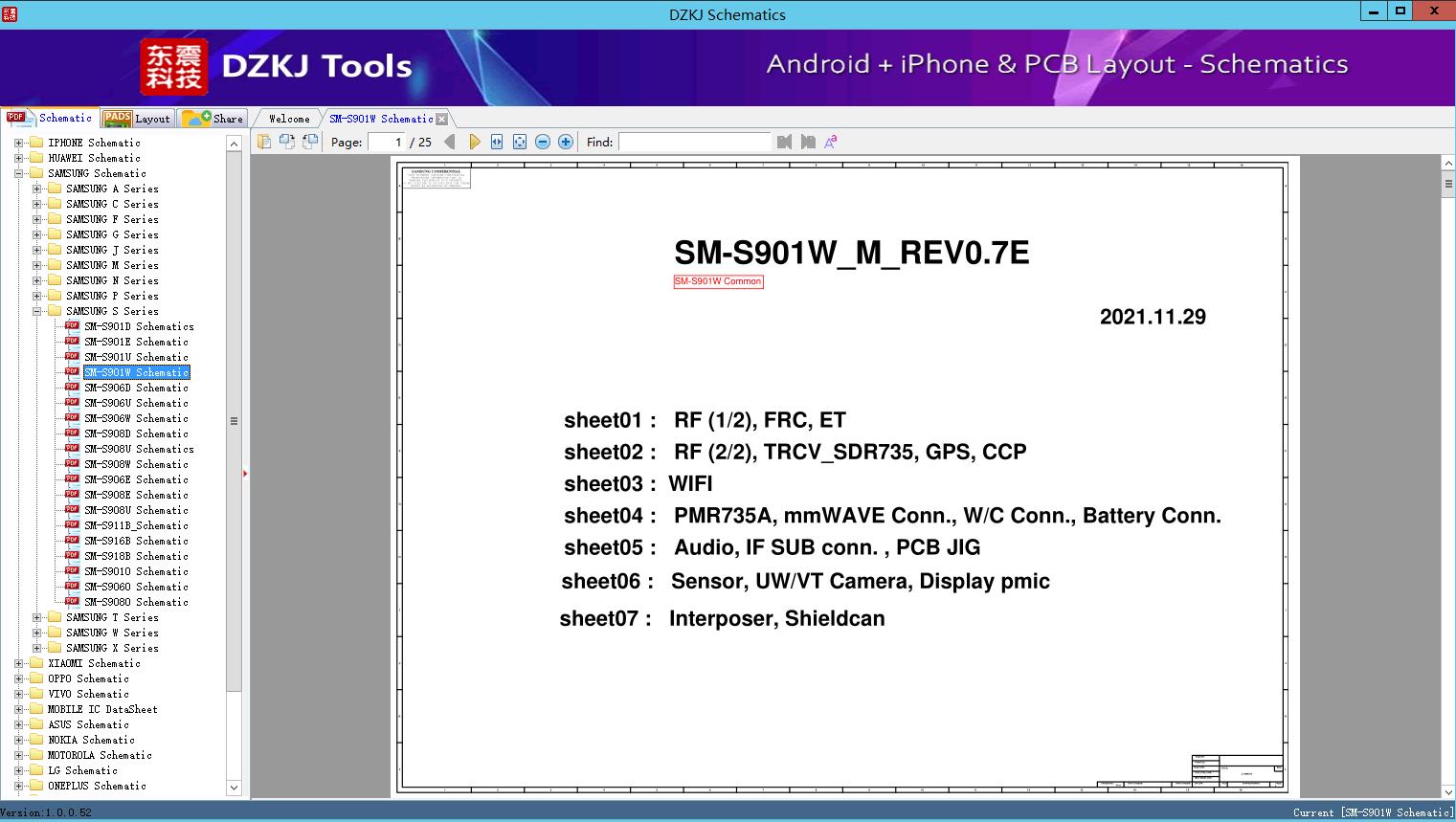This screenshot has width=1456, height=822.
Task: Click the PDF icon for SM-S901D Schematics
Action: point(72,326)
